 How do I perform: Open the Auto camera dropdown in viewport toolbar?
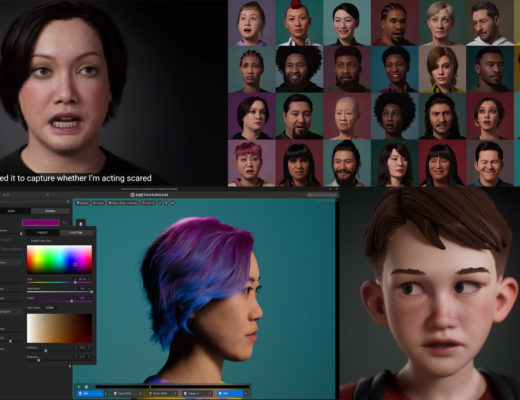pyautogui.click(x=98, y=203)
